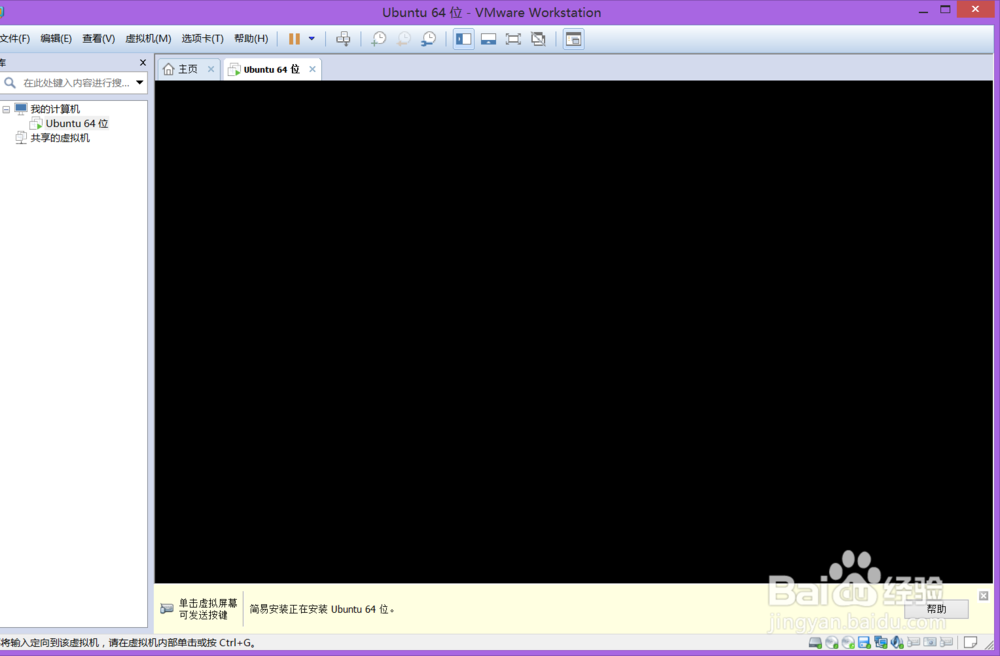Revert to the previous snapshot
The image size is (1000, 656).
[404, 39]
